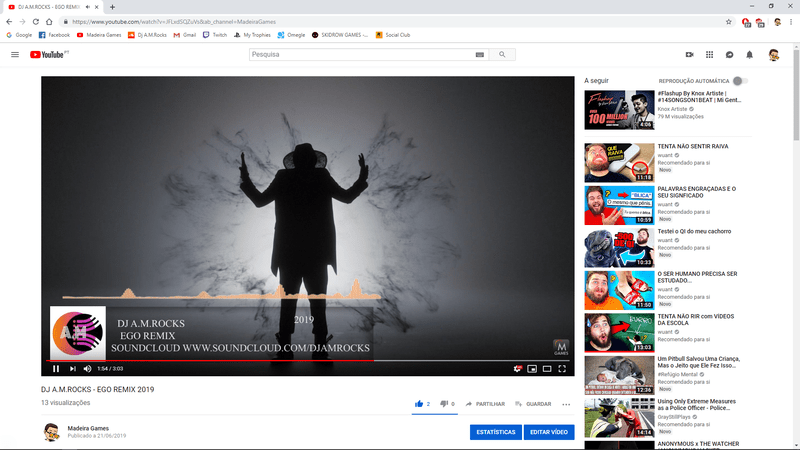Click the EDITAR VÍDEO button
Viewport: 800px width, 450px height.
tap(548, 432)
